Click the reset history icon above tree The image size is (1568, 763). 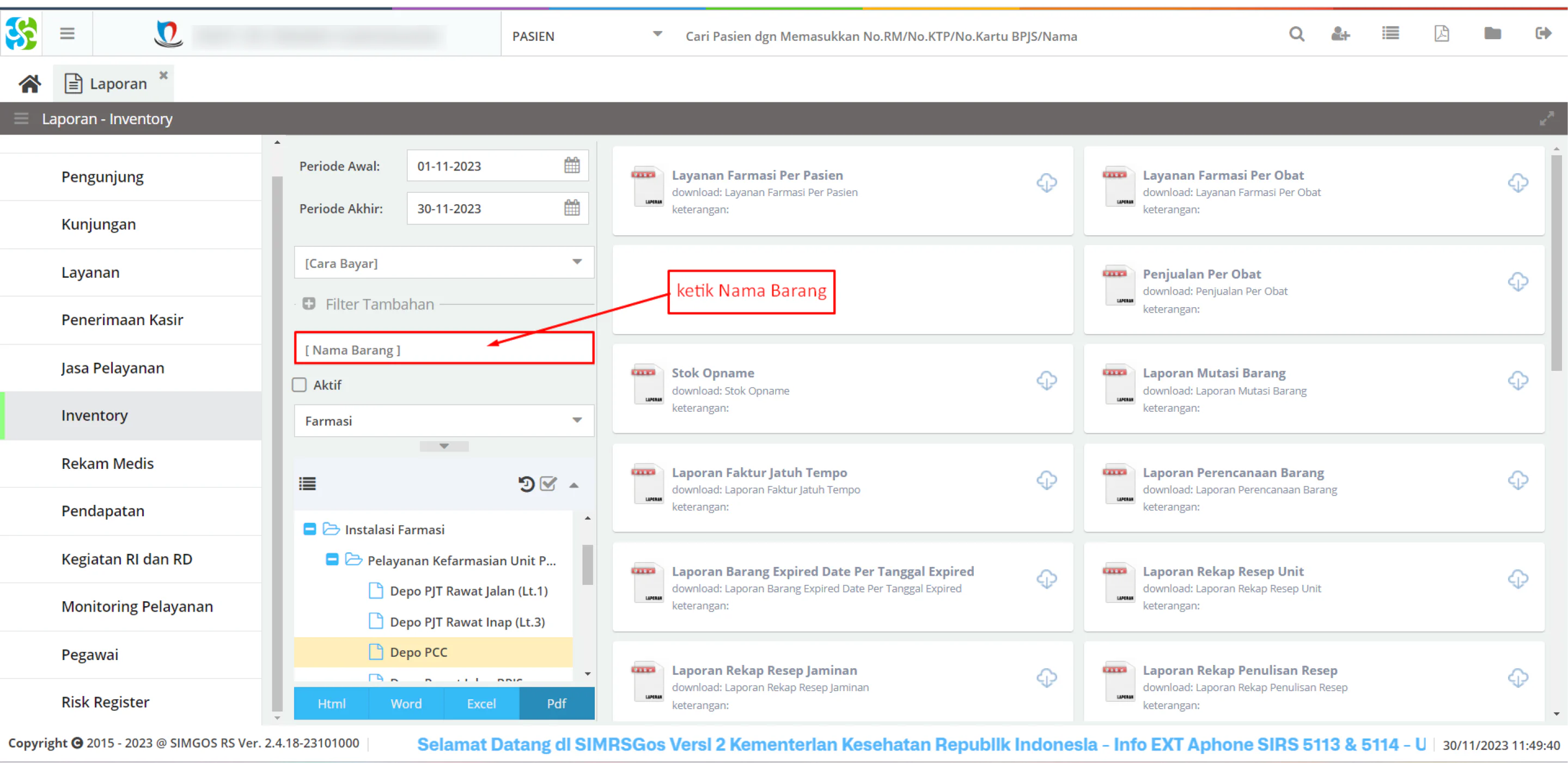(x=526, y=484)
